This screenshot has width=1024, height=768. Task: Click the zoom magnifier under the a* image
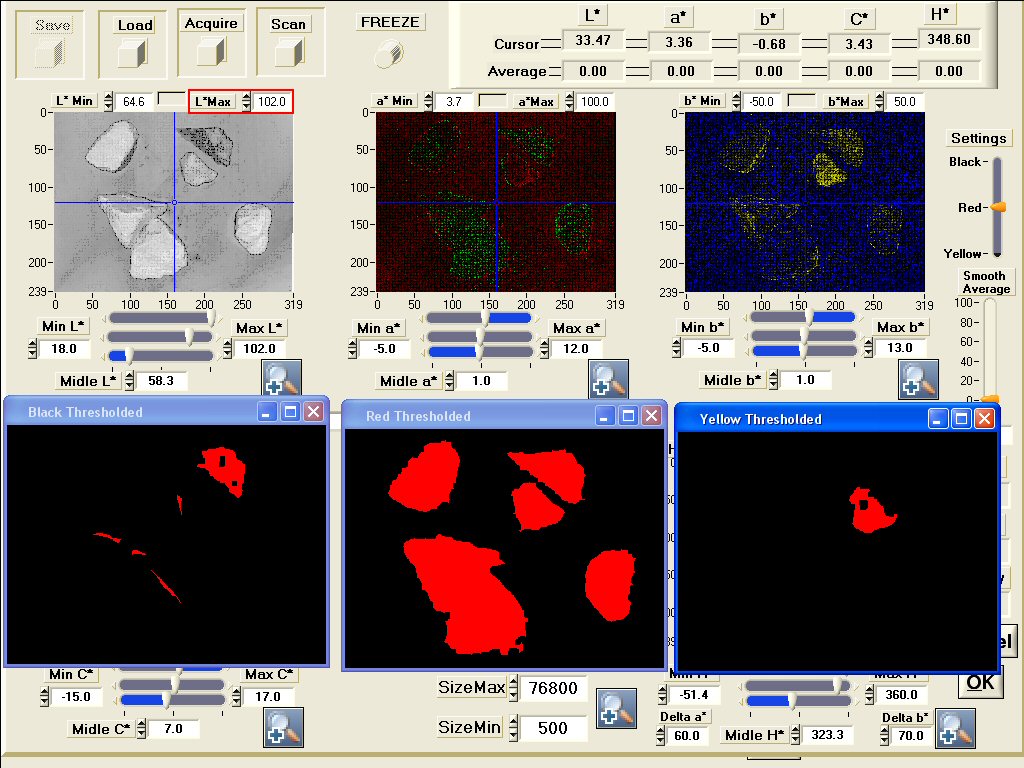[x=609, y=379]
